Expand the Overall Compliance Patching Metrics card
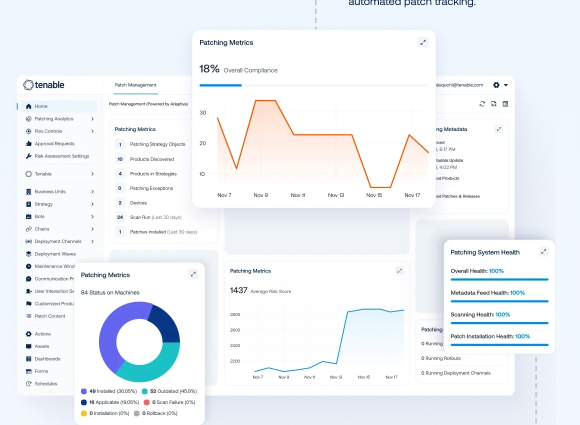The height and width of the screenshot is (425, 580). (x=423, y=43)
